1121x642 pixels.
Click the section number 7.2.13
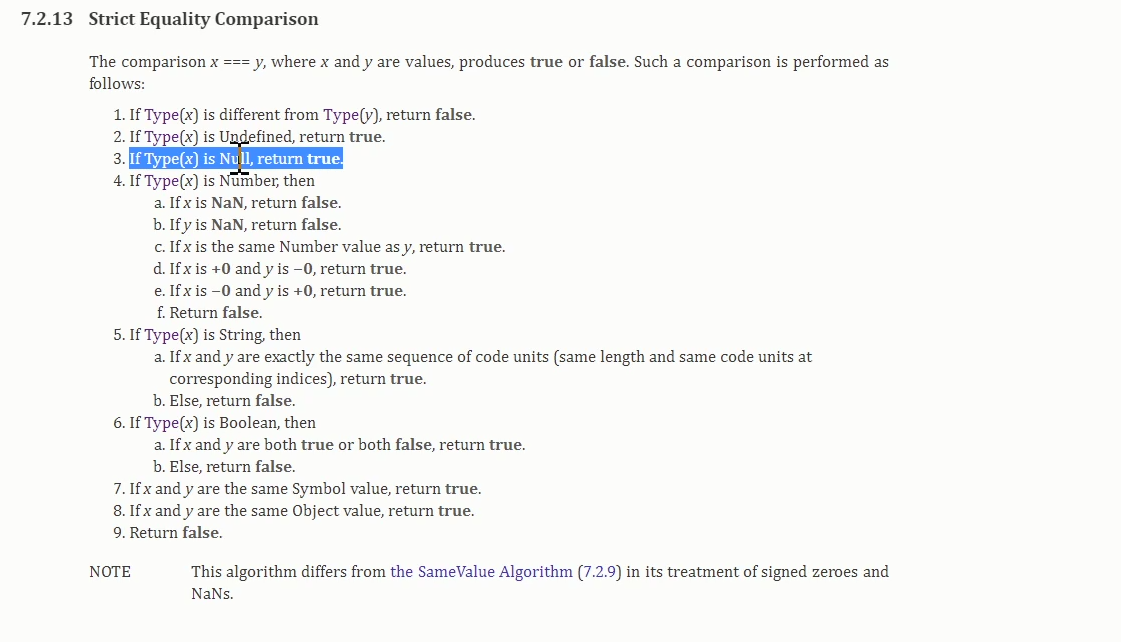click(x=47, y=19)
